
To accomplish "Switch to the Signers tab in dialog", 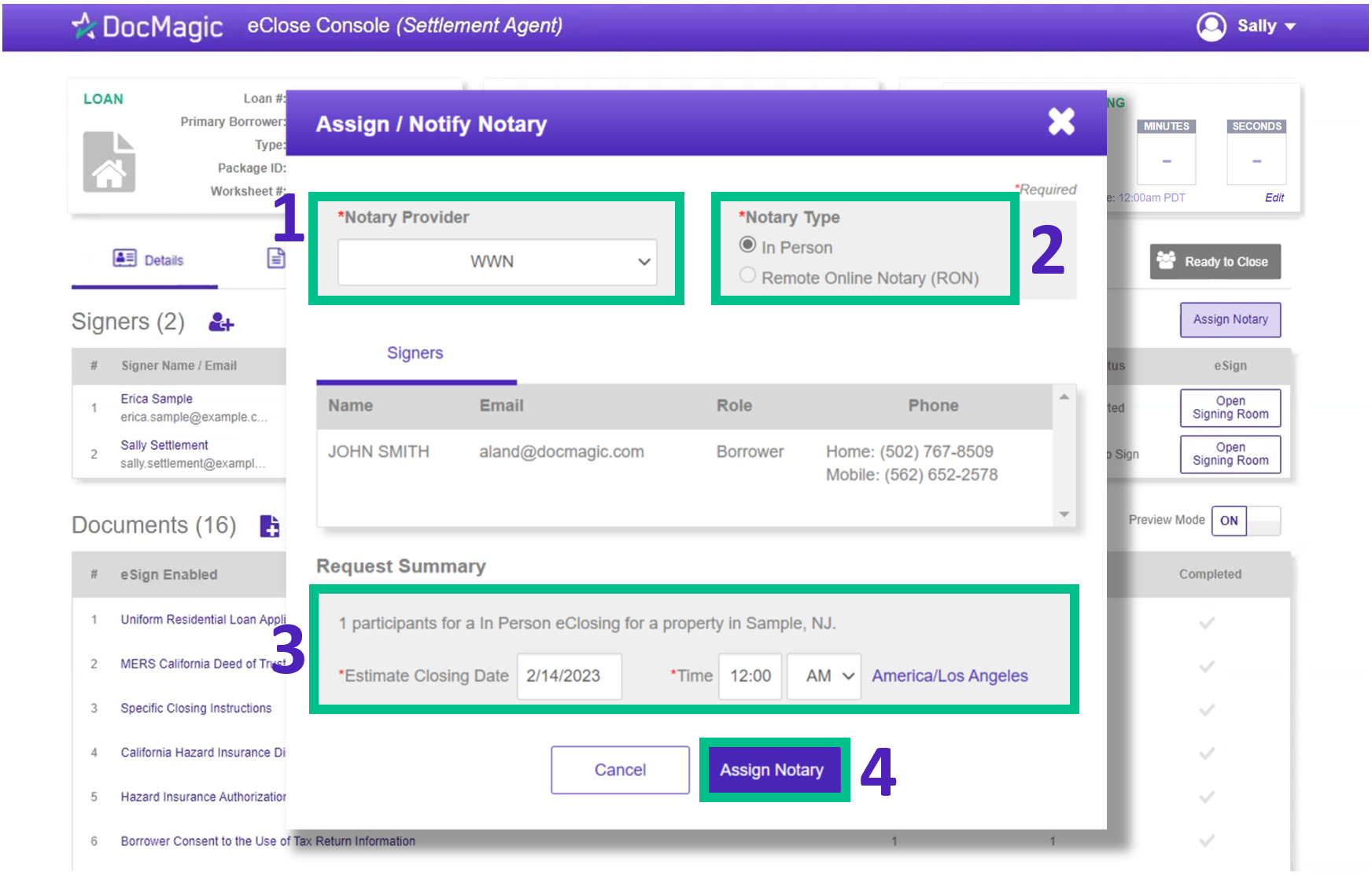I will tap(415, 354).
